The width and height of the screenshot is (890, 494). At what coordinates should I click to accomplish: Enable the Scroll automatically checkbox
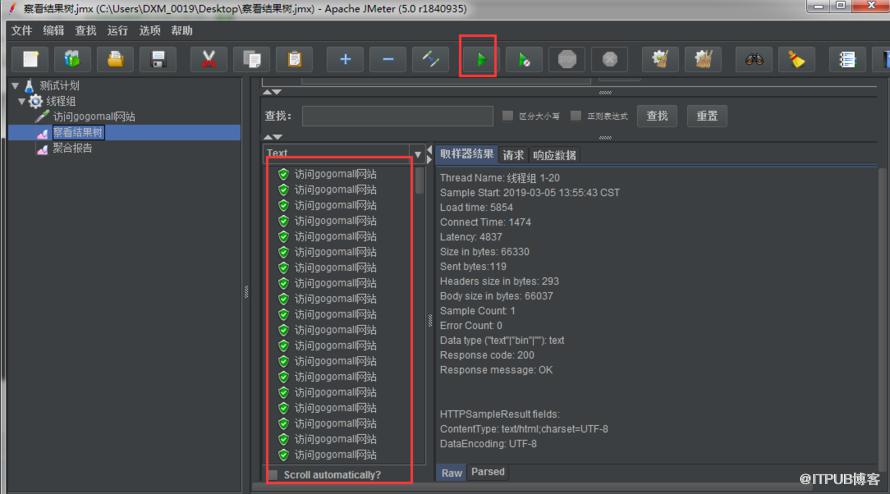click(273, 474)
